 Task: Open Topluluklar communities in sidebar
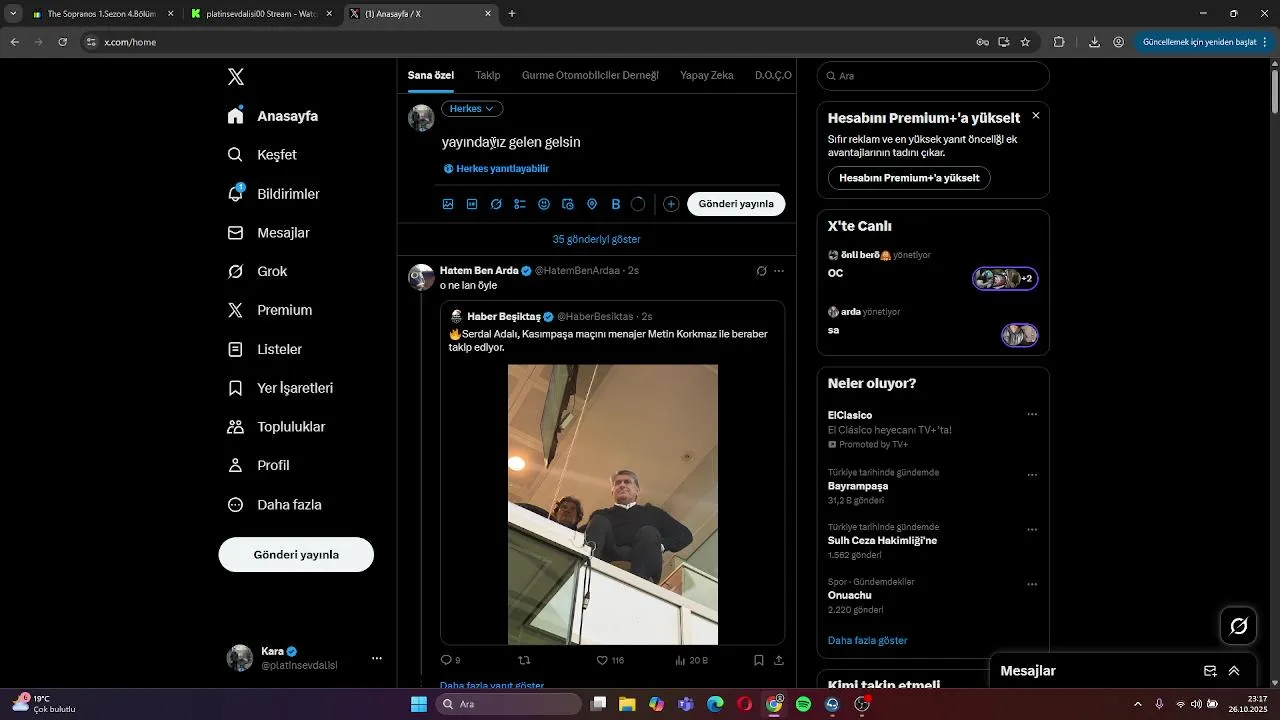point(276,427)
